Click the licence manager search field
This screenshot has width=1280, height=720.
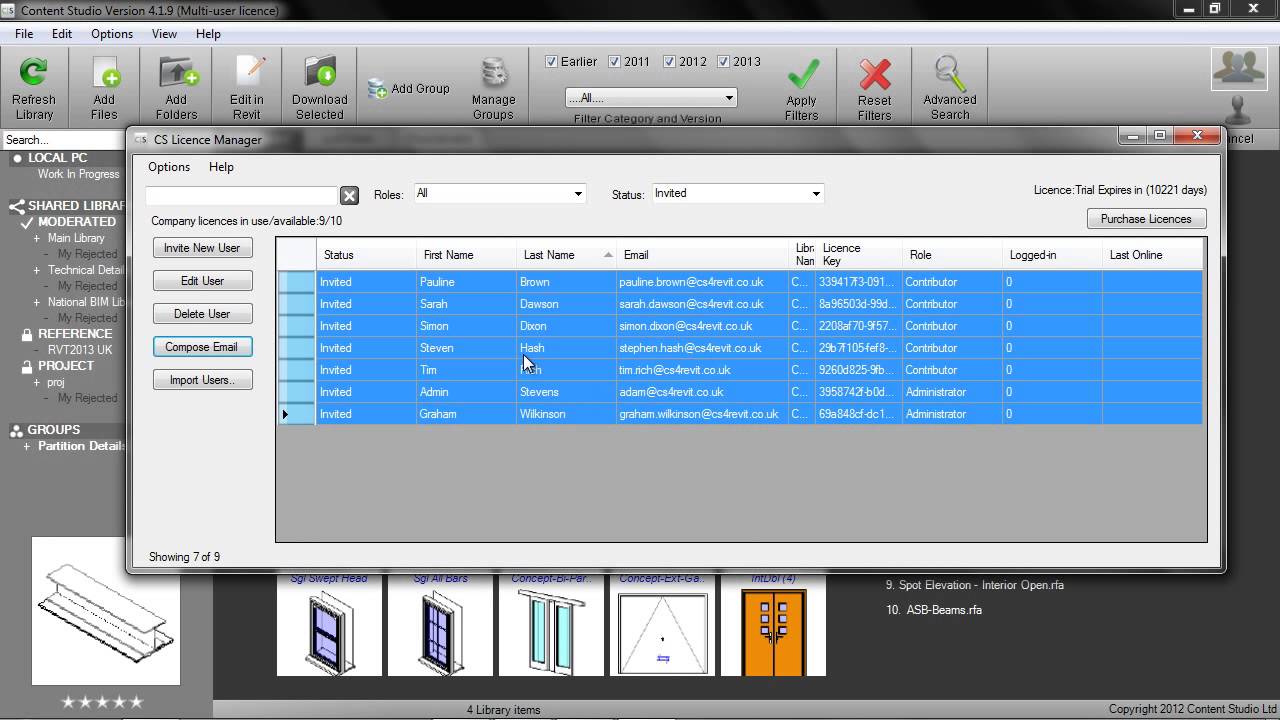(x=242, y=196)
